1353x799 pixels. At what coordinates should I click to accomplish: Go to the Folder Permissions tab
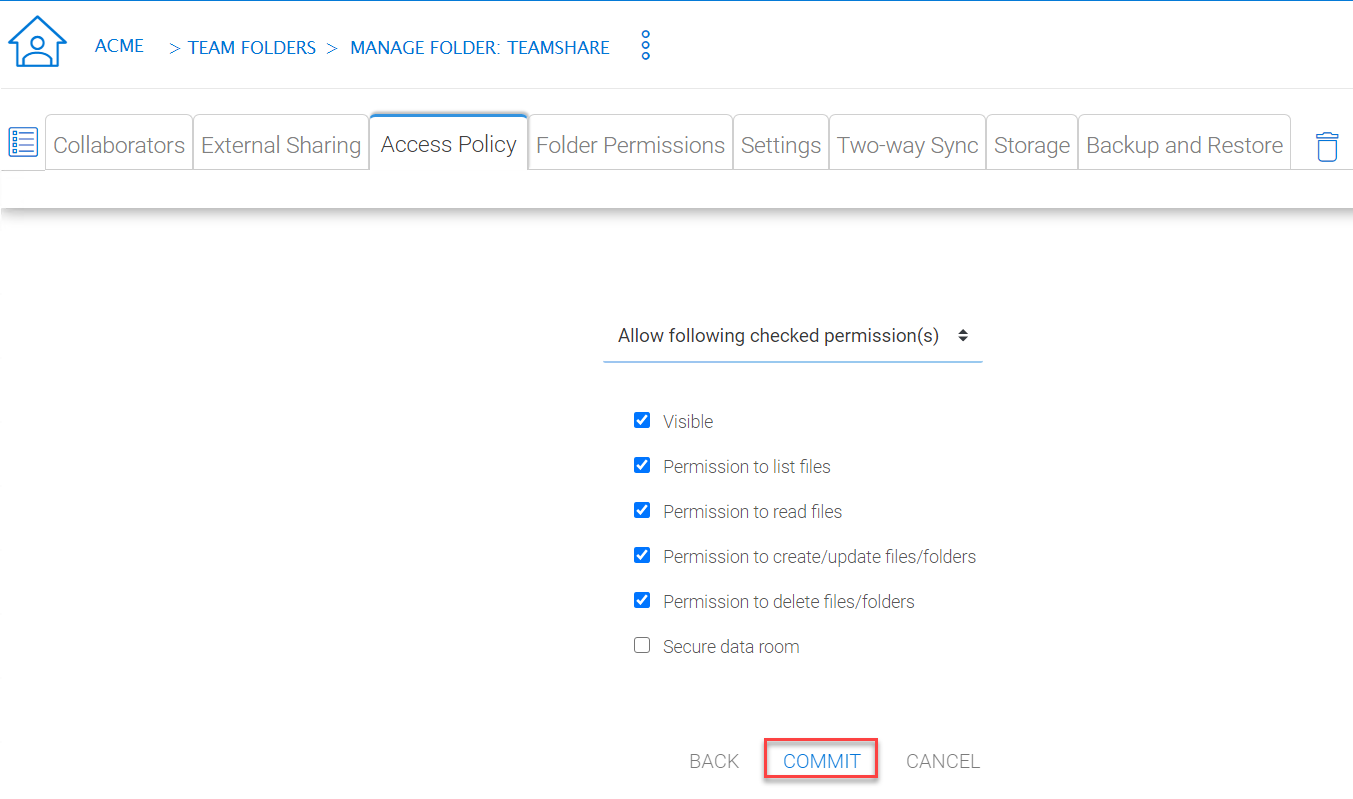[630, 145]
